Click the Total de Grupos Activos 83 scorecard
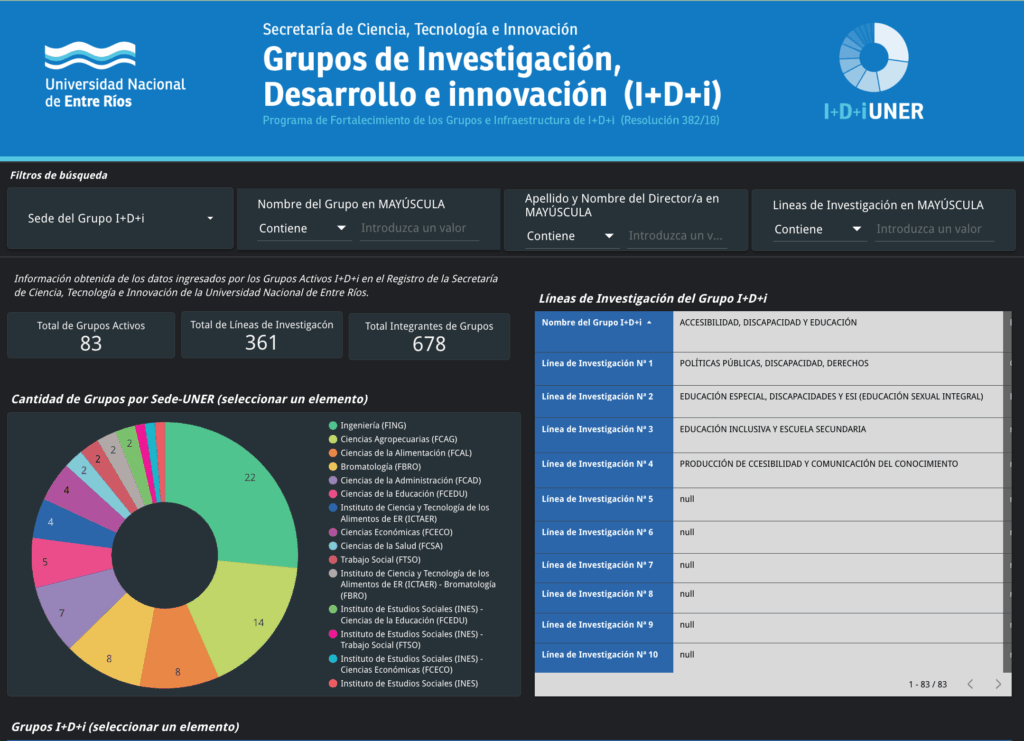This screenshot has width=1024, height=741. coord(91,336)
